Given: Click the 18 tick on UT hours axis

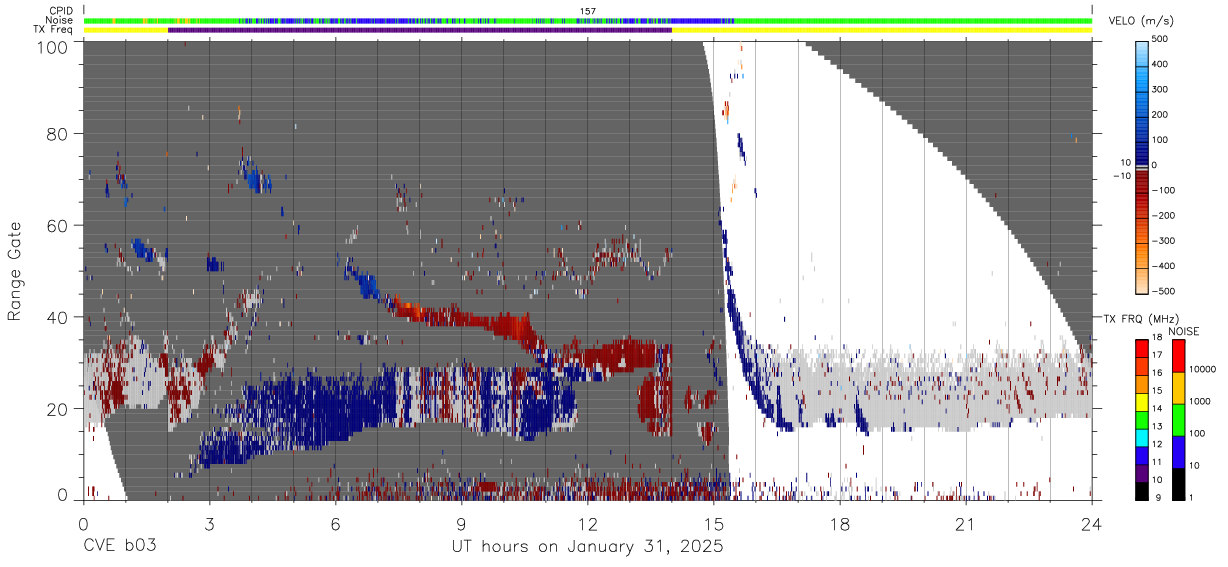Looking at the screenshot, I should click(x=840, y=524).
